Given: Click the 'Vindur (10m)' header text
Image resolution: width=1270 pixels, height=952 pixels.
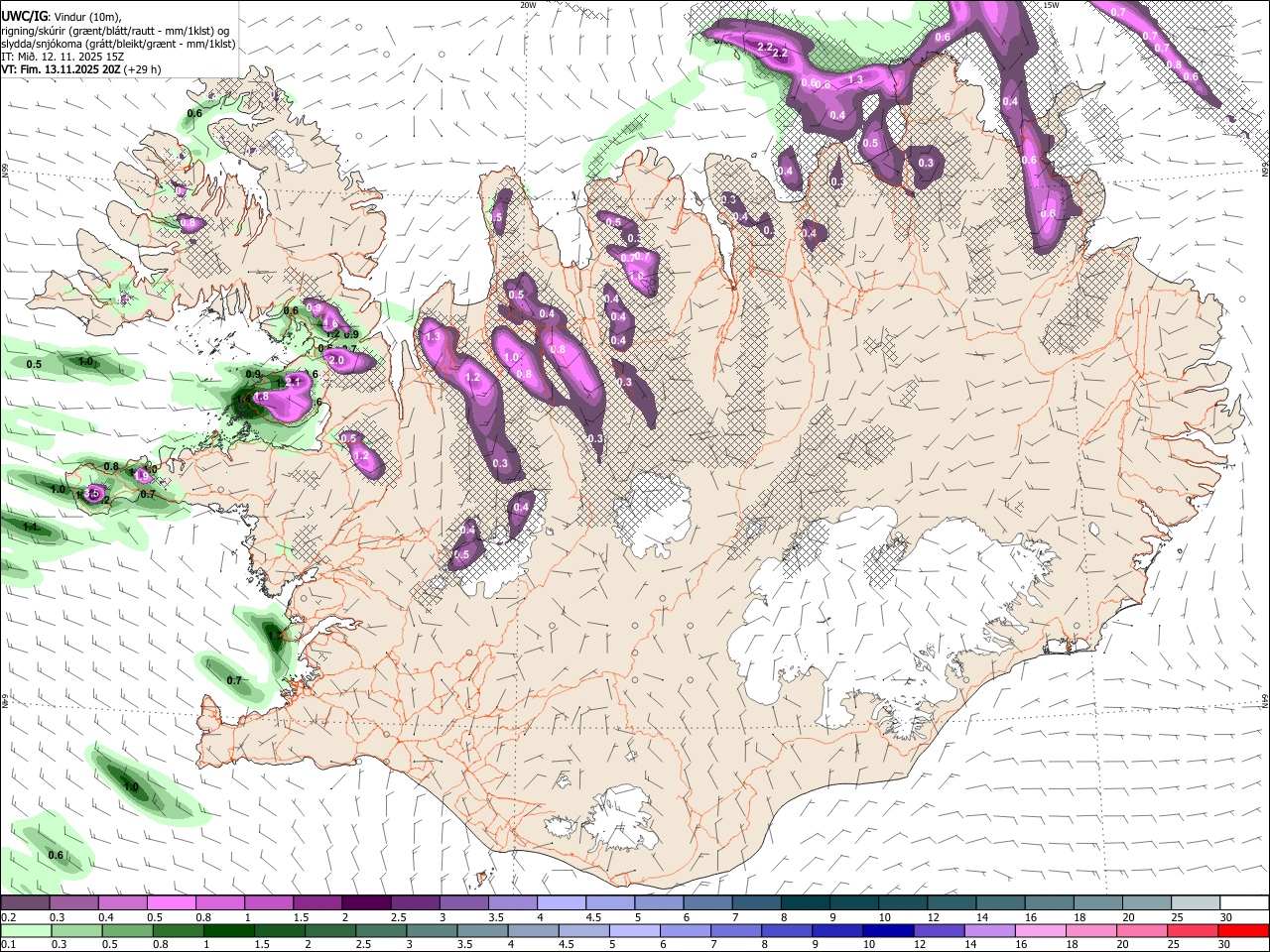Looking at the screenshot, I should point(86,18).
